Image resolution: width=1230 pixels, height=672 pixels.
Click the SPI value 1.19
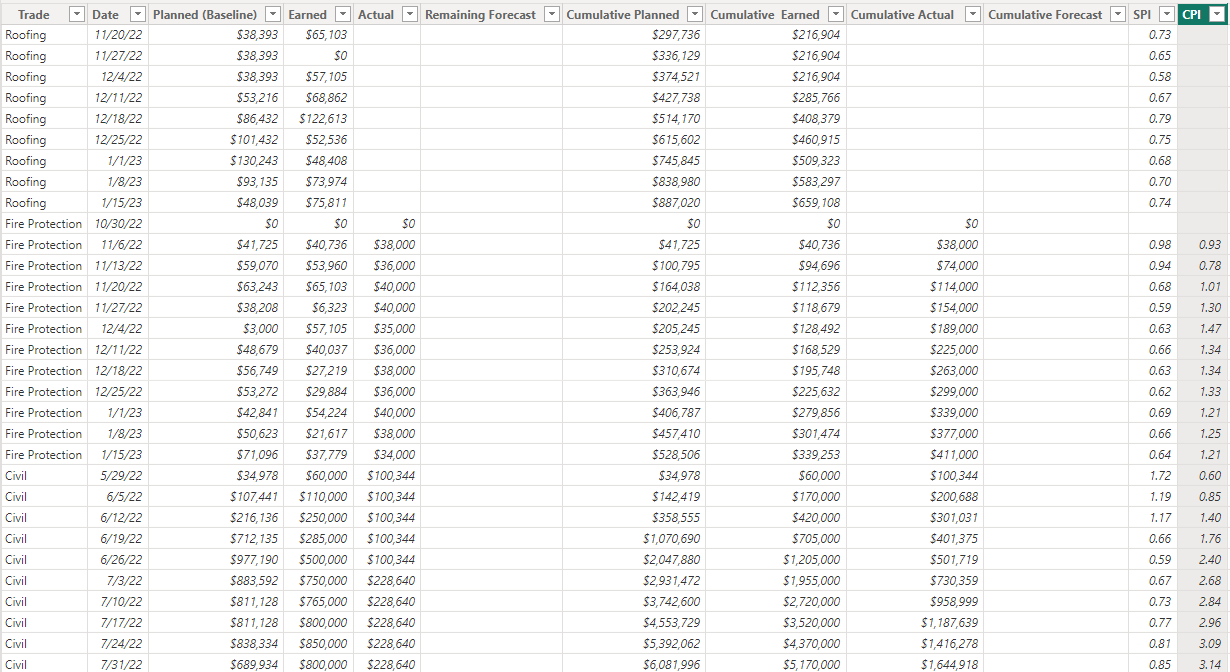pyautogui.click(x=1160, y=497)
